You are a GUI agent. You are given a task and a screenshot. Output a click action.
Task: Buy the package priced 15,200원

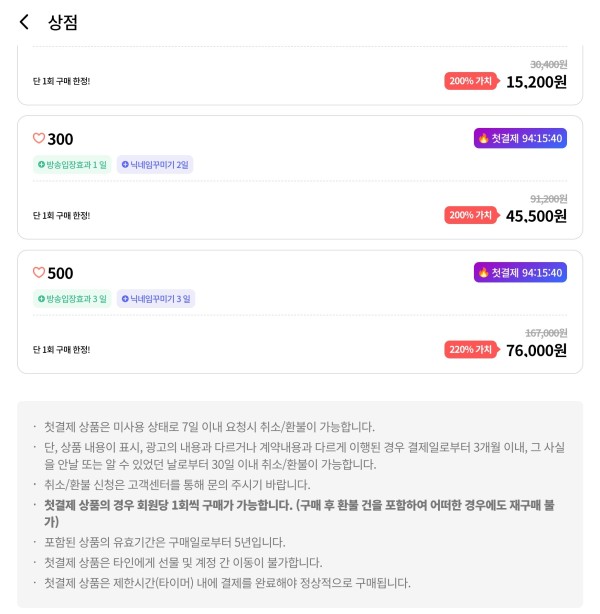(536, 82)
